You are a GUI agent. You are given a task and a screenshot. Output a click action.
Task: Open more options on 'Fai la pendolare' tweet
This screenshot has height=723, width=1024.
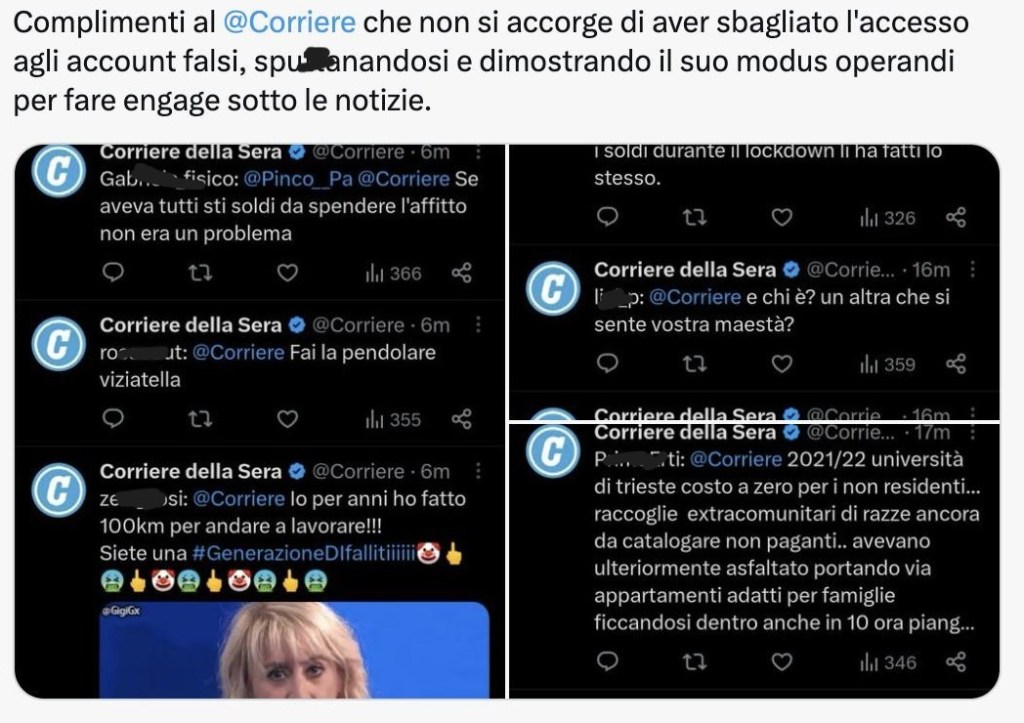pos(478,325)
